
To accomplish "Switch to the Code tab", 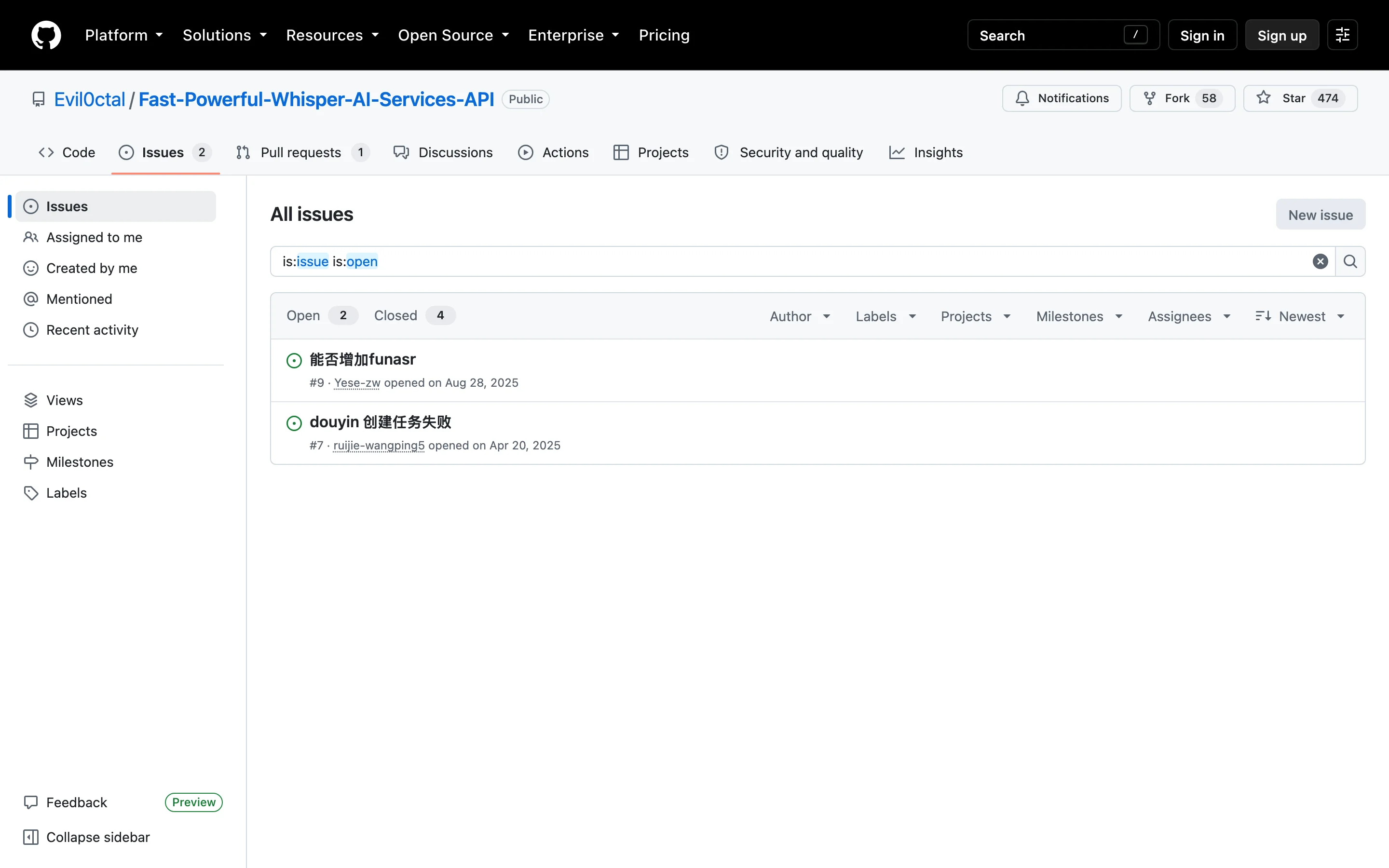I will (67, 152).
